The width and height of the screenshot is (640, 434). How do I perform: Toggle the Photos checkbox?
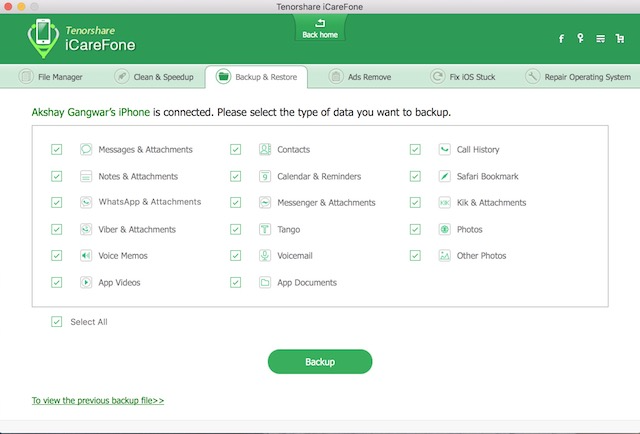415,229
